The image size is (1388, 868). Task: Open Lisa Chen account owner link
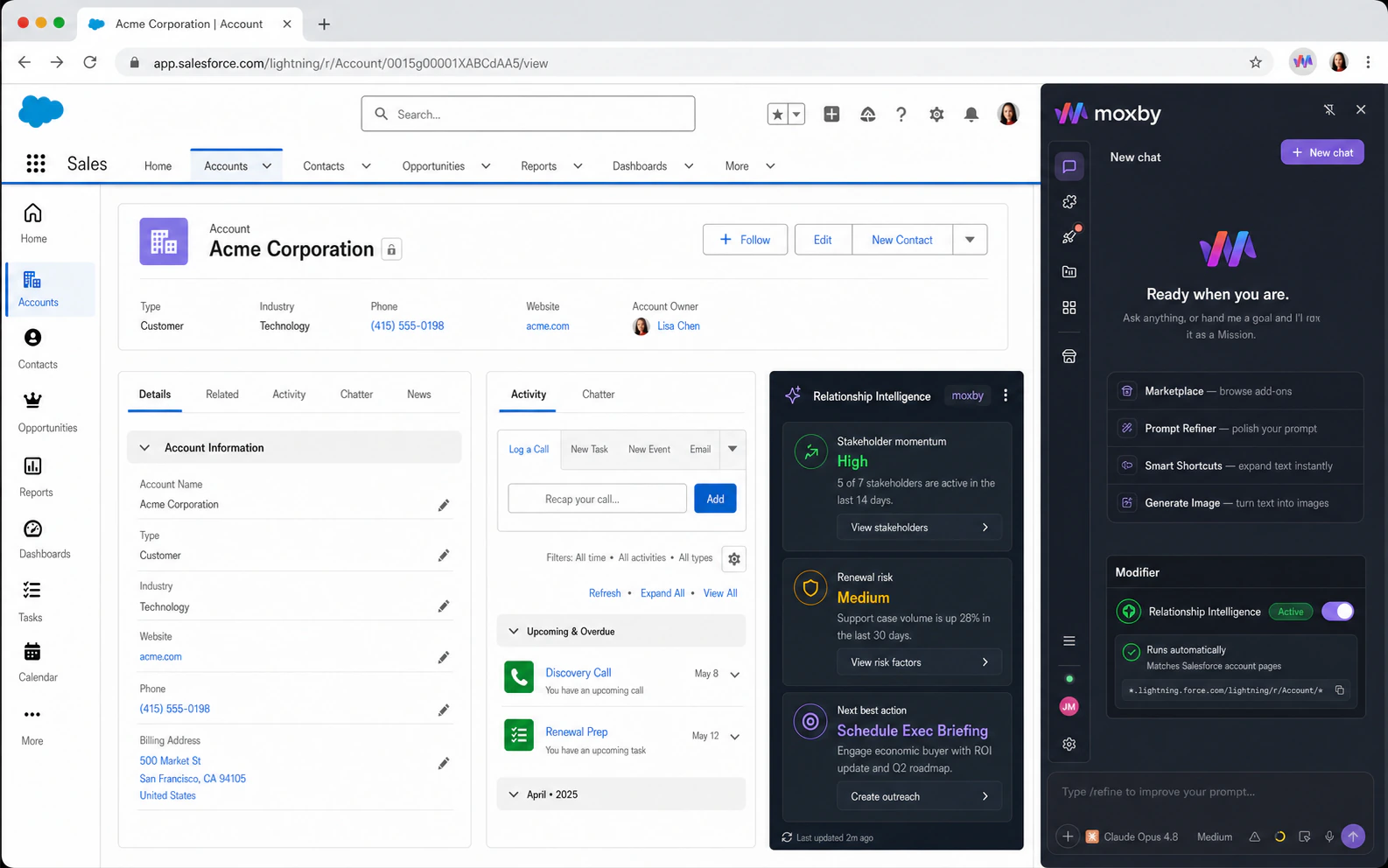click(678, 326)
